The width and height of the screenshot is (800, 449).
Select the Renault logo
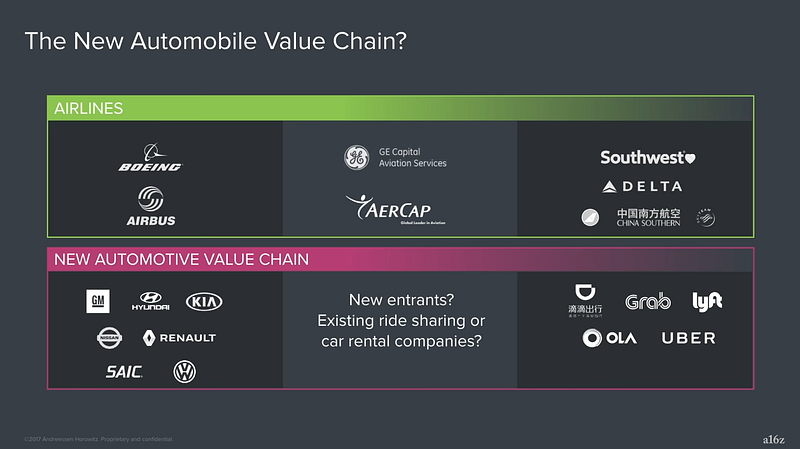[x=179, y=338]
